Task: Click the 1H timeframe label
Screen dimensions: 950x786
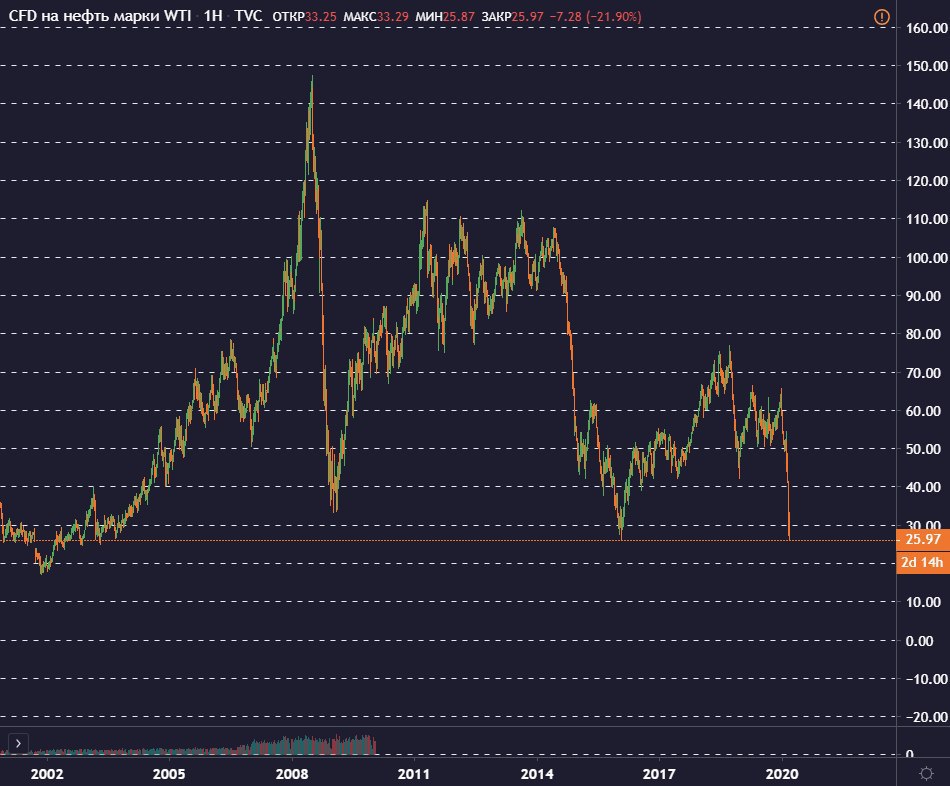Action: coord(213,16)
